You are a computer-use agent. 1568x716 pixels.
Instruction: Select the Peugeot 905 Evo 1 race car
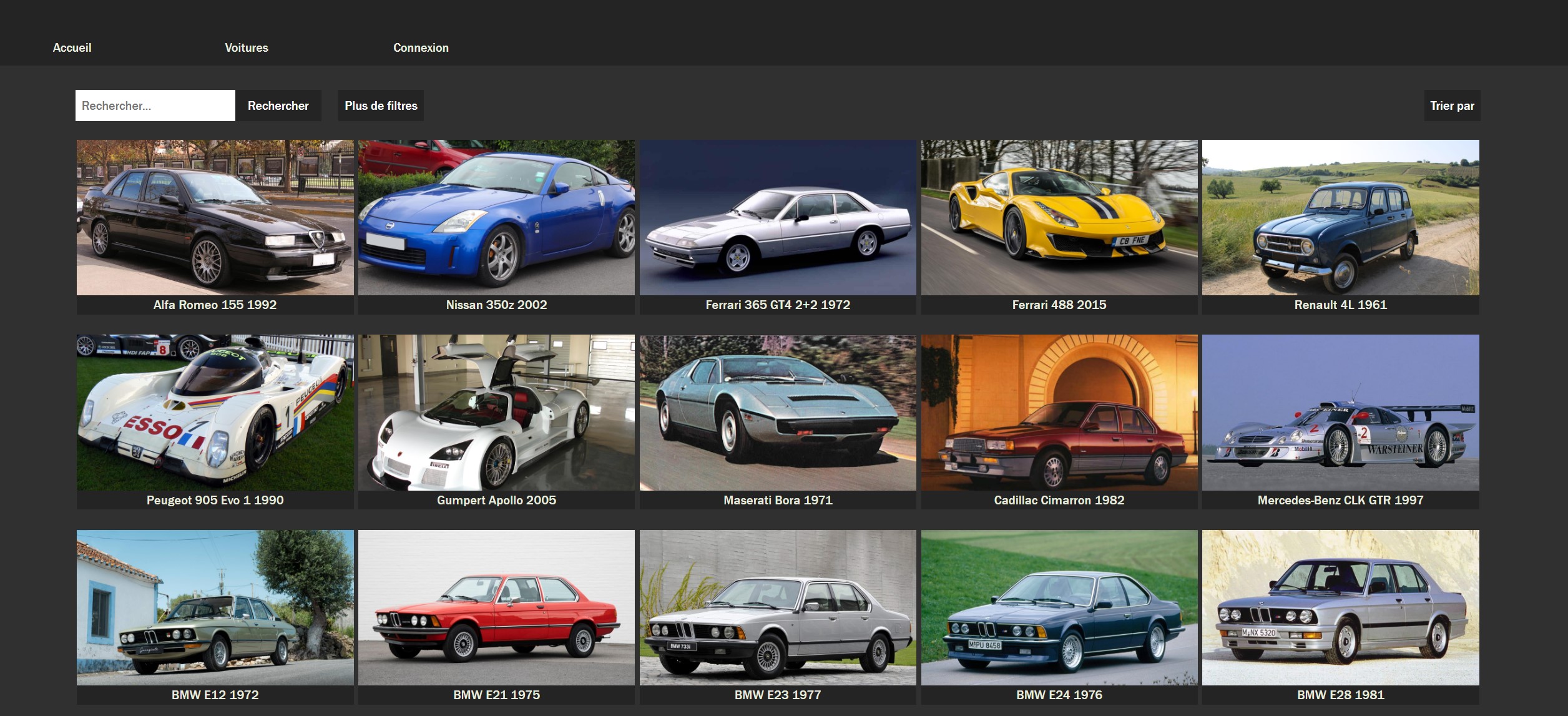(215, 412)
